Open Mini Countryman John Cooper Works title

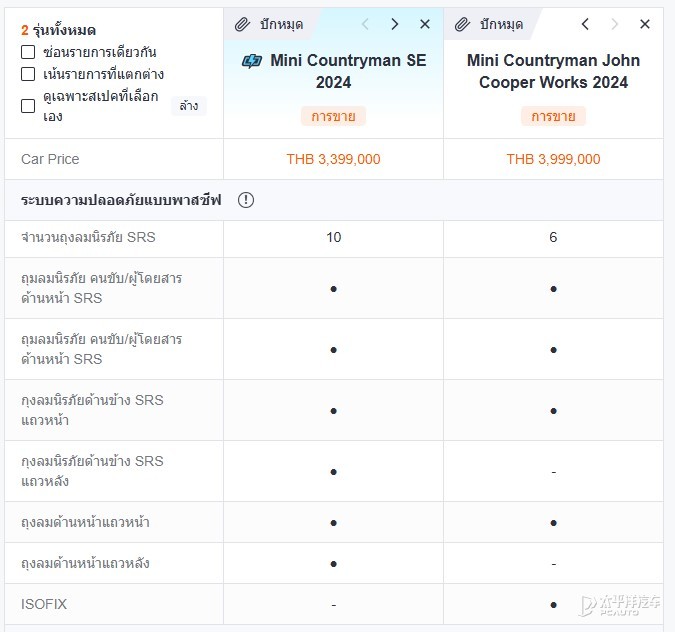(x=553, y=71)
